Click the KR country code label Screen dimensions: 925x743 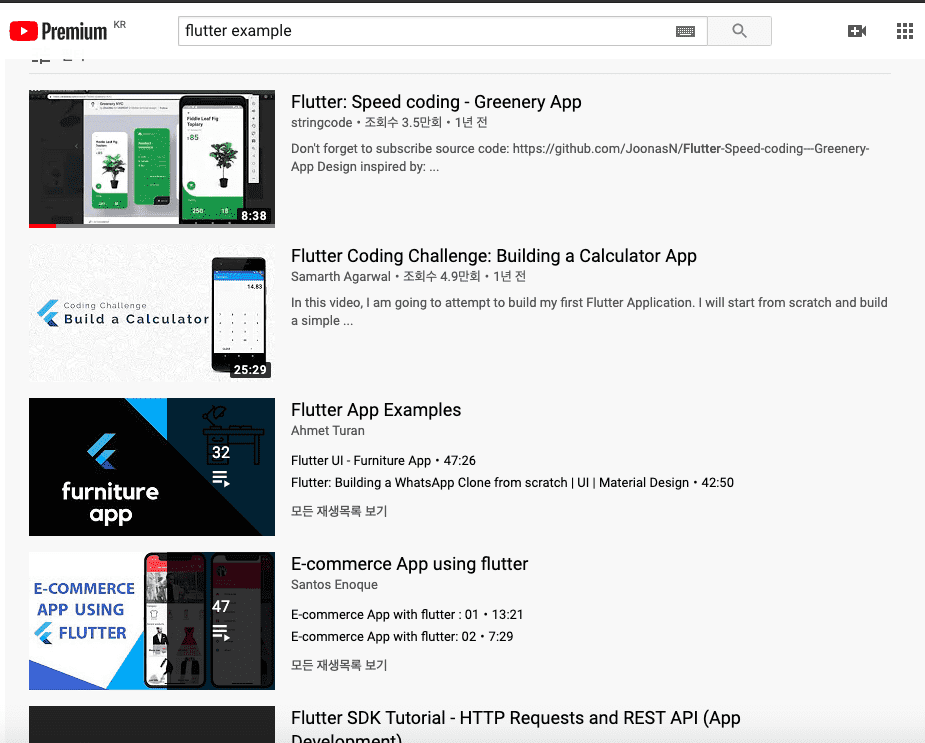120,25
